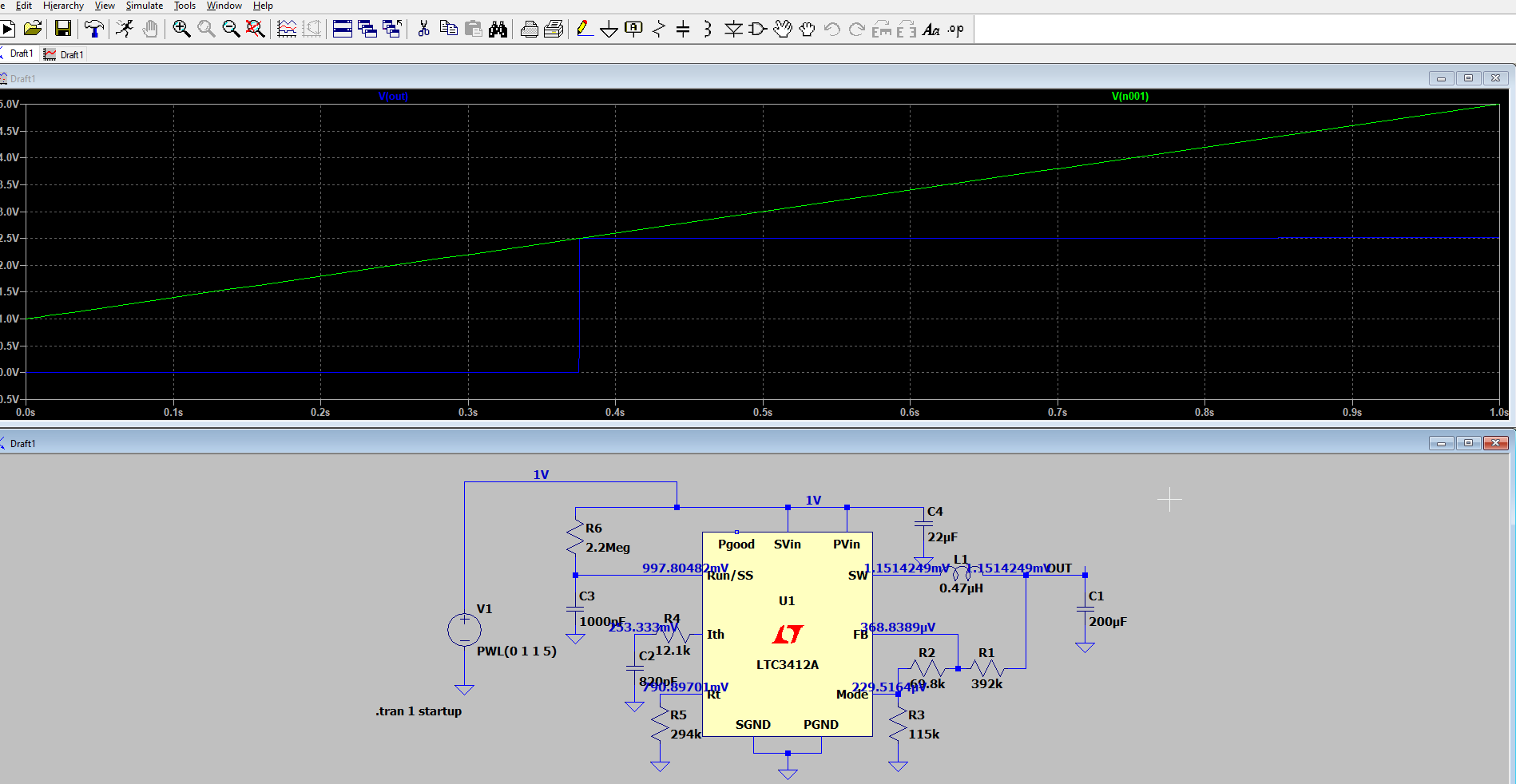Close all windows via toolbar icon
This screenshot has height=784, width=1516.
pyautogui.click(x=392, y=30)
